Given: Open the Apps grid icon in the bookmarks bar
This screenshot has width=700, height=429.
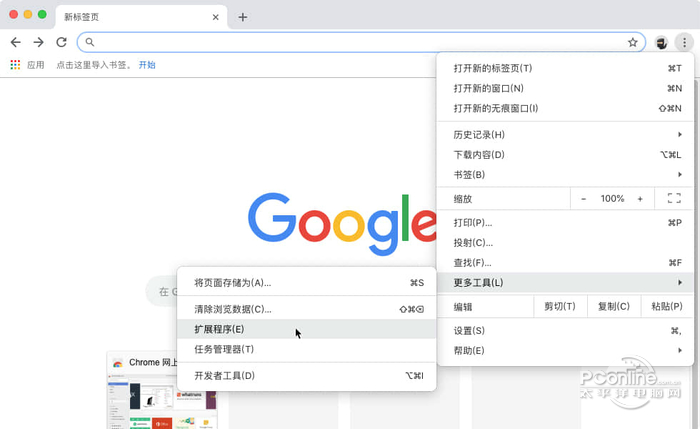Looking at the screenshot, I should point(15,65).
